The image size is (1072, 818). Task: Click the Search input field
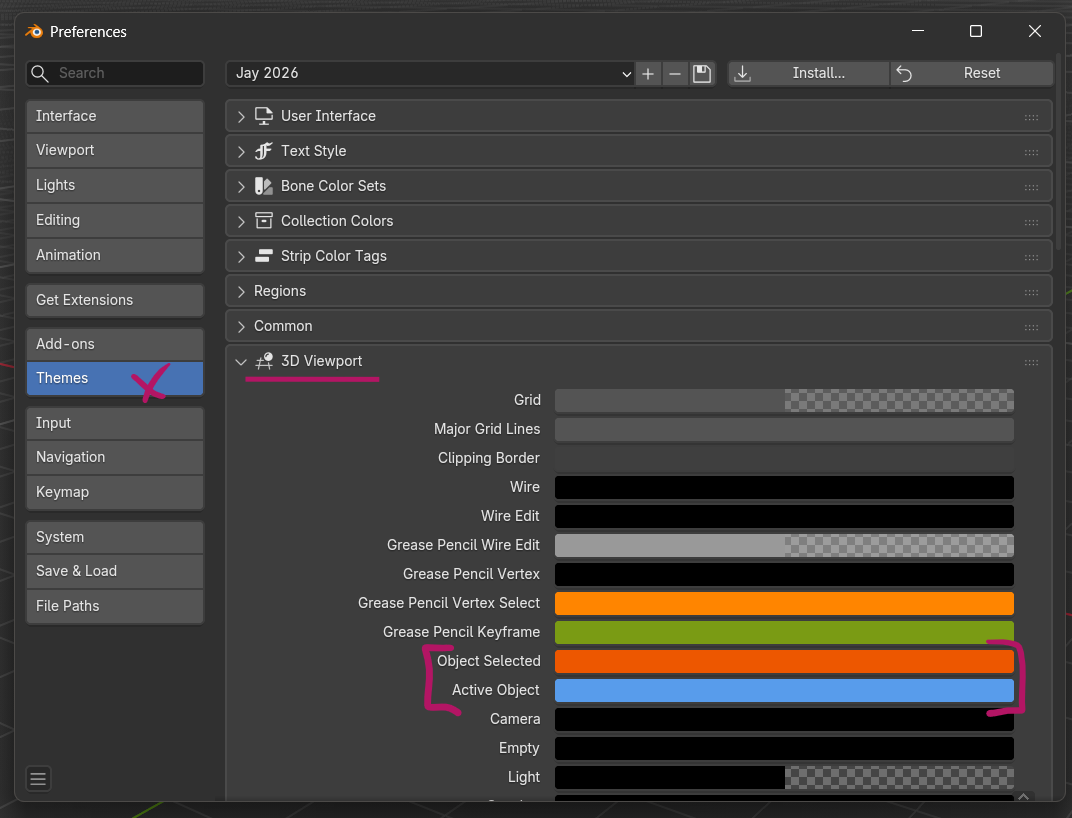125,74
